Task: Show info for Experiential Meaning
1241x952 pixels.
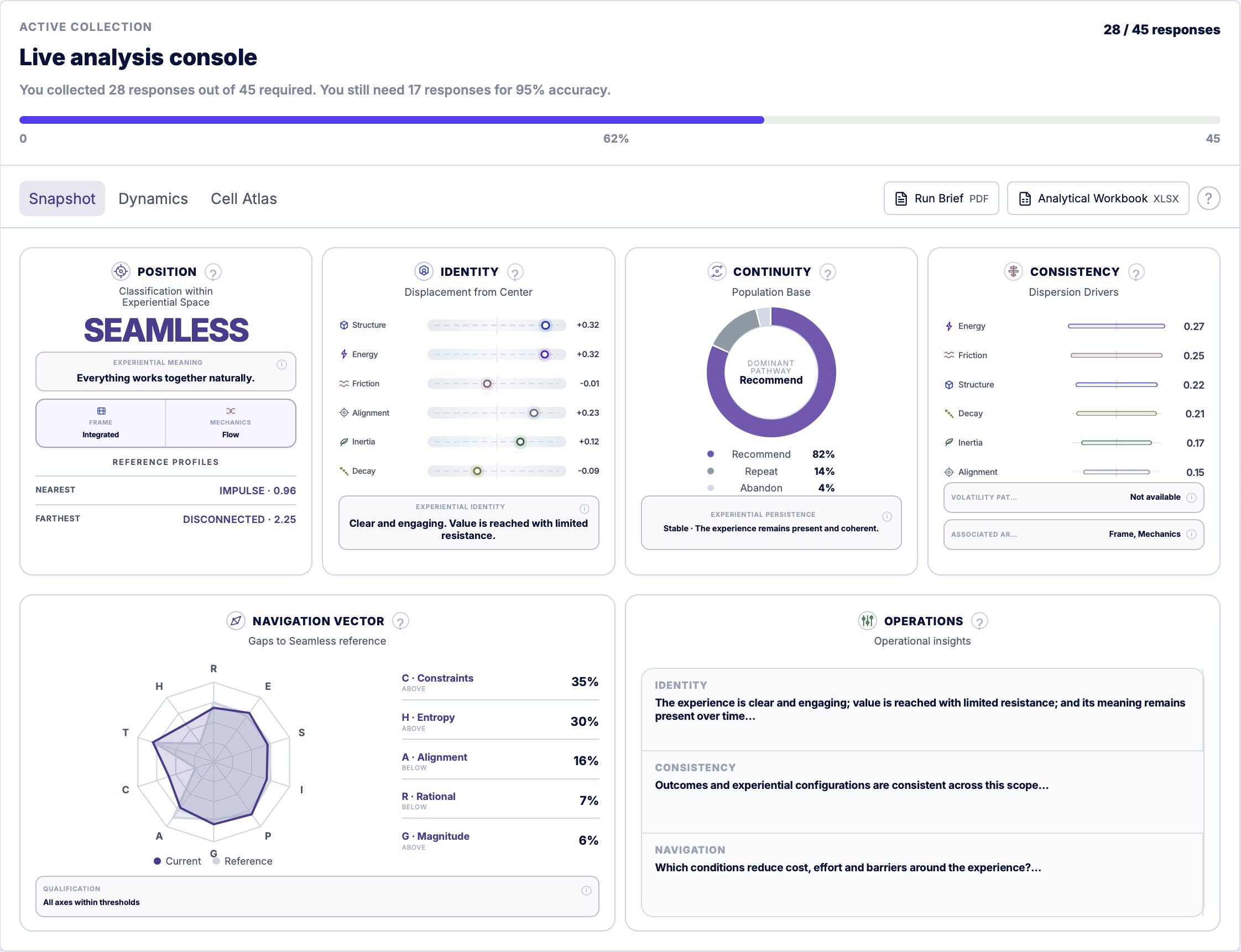Action: [281, 364]
